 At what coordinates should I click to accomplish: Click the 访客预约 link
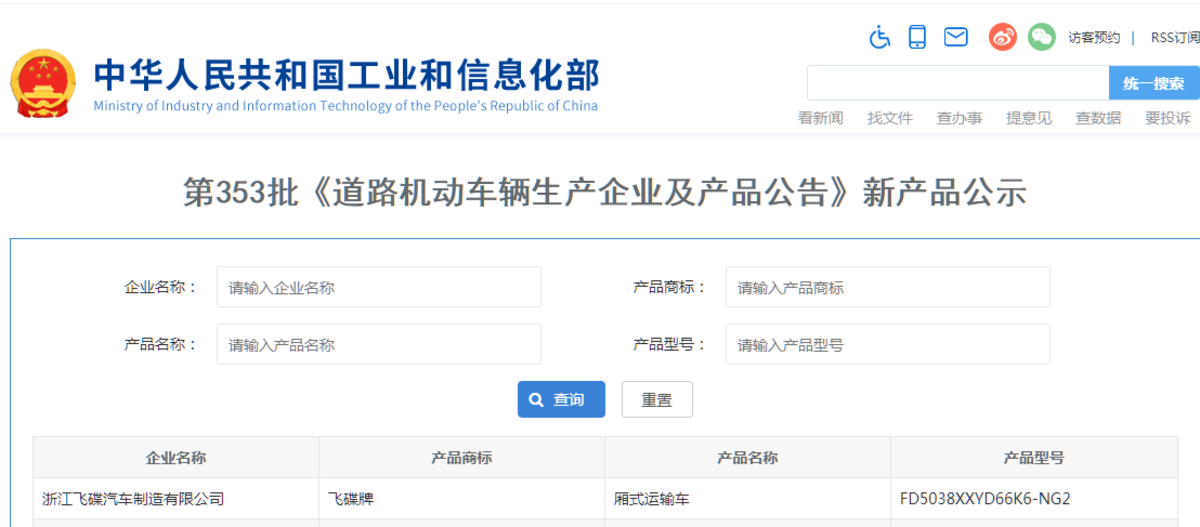click(1094, 38)
